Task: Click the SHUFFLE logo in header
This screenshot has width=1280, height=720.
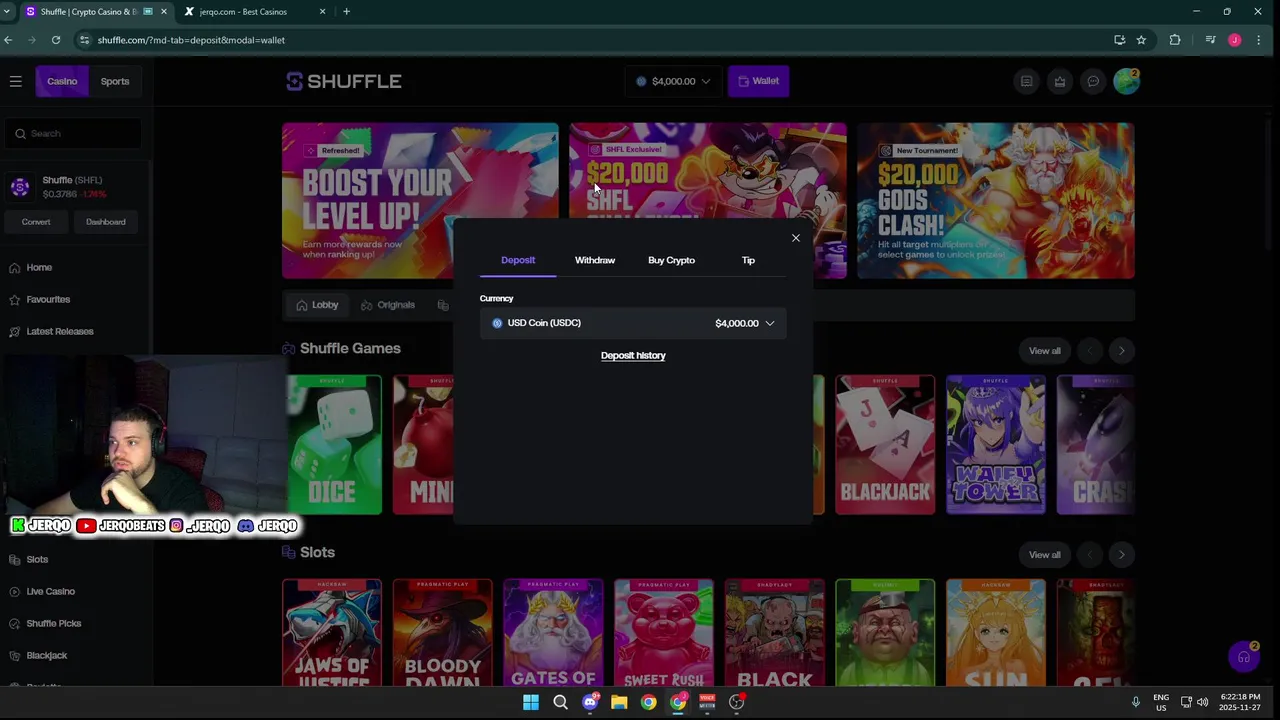Action: click(343, 81)
